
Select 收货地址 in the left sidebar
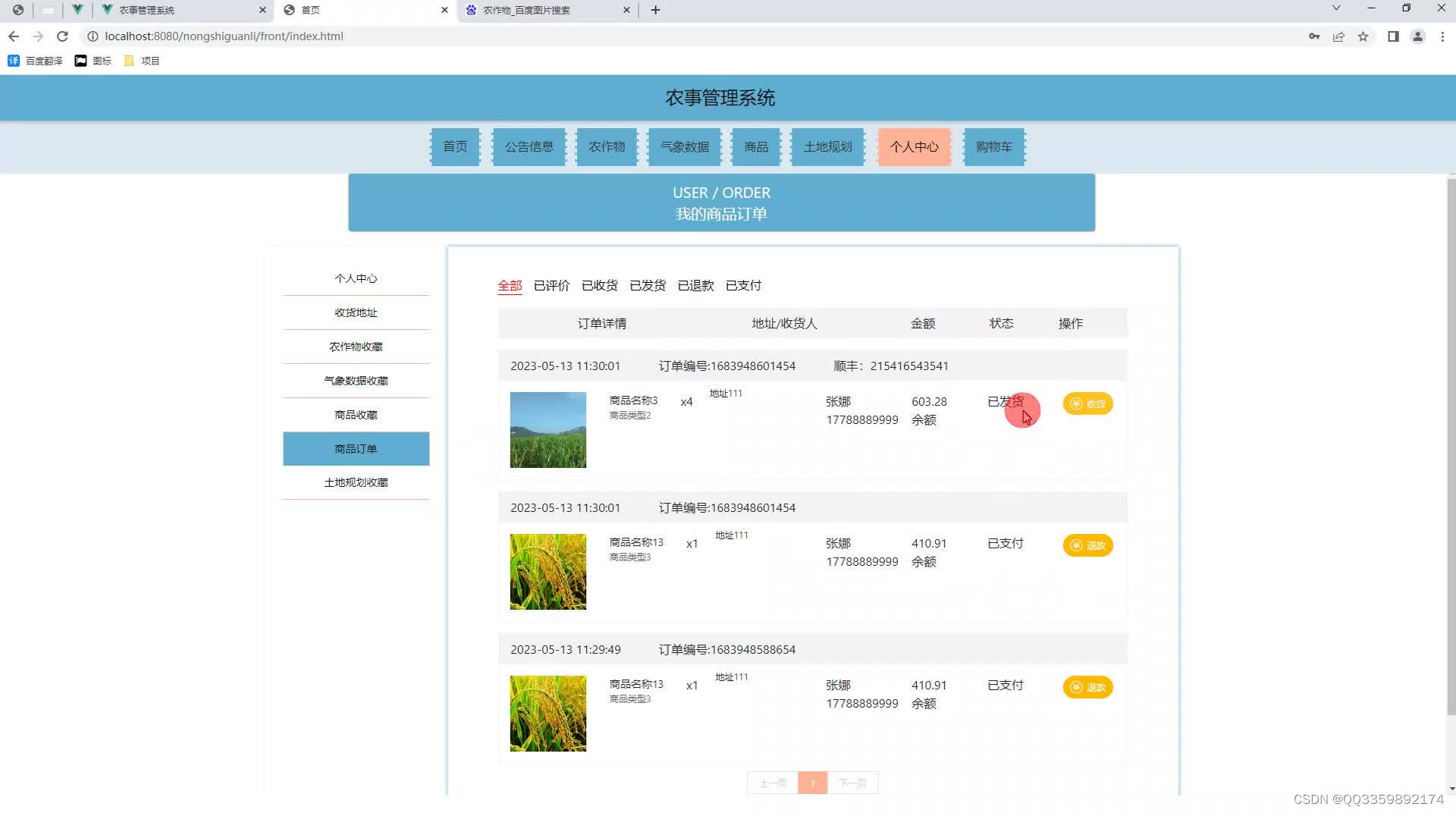tap(356, 312)
